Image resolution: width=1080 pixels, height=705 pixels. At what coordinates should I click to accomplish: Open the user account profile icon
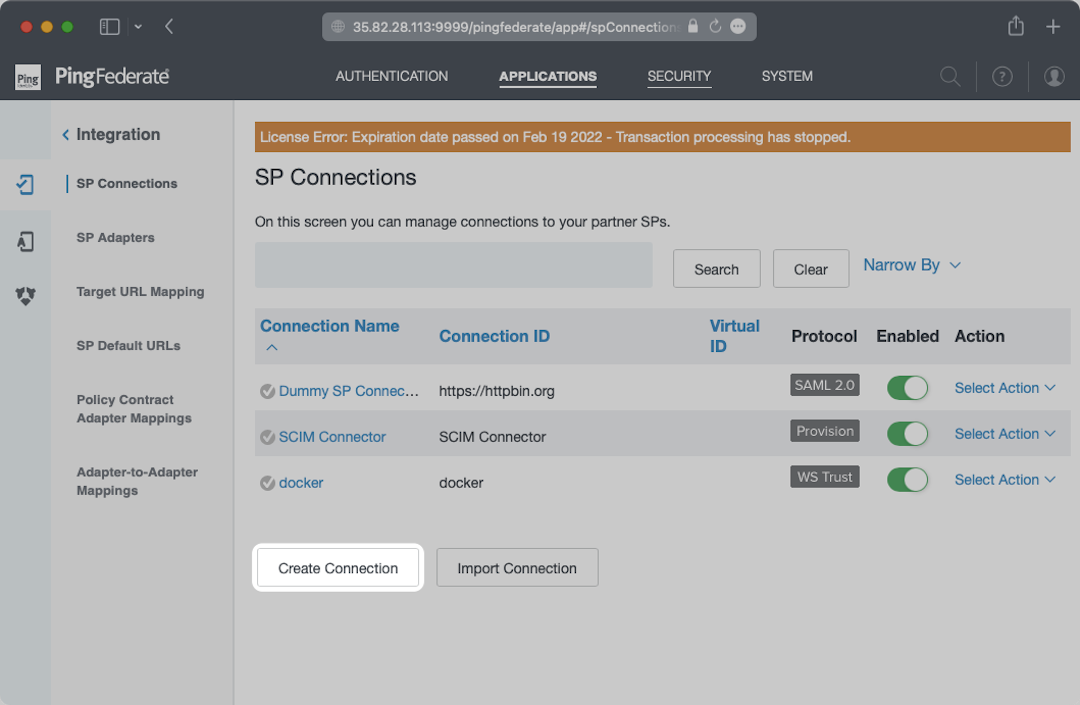(x=1054, y=77)
